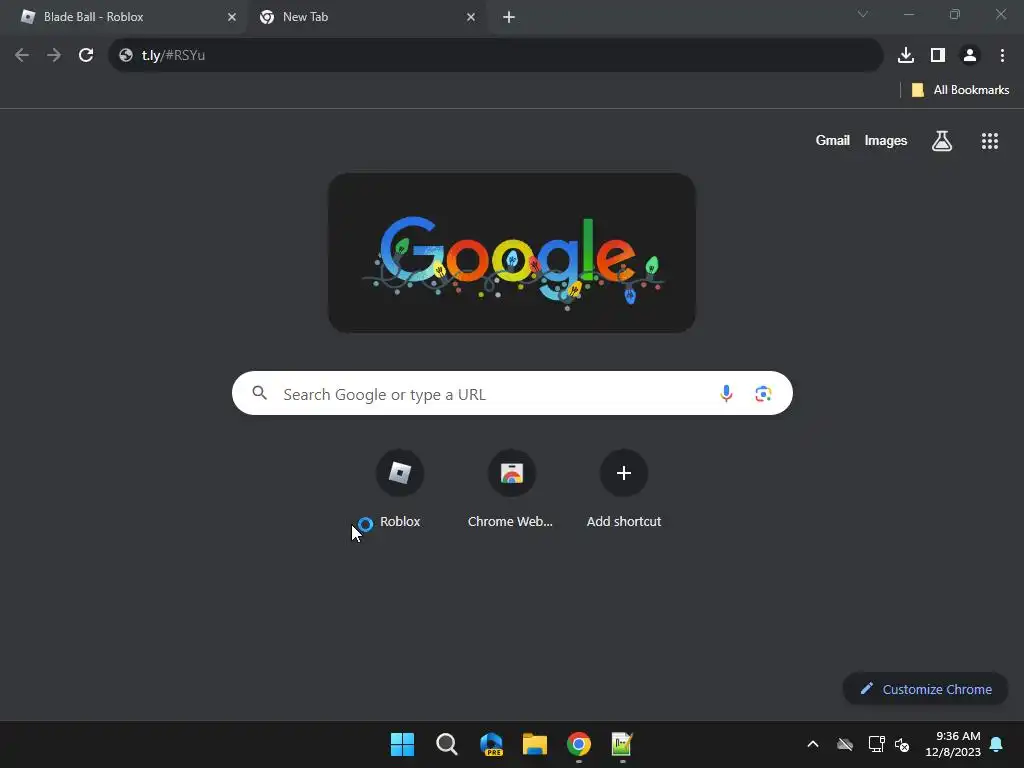
Task: Click the Chrome icon in the taskbar
Action: click(579, 744)
